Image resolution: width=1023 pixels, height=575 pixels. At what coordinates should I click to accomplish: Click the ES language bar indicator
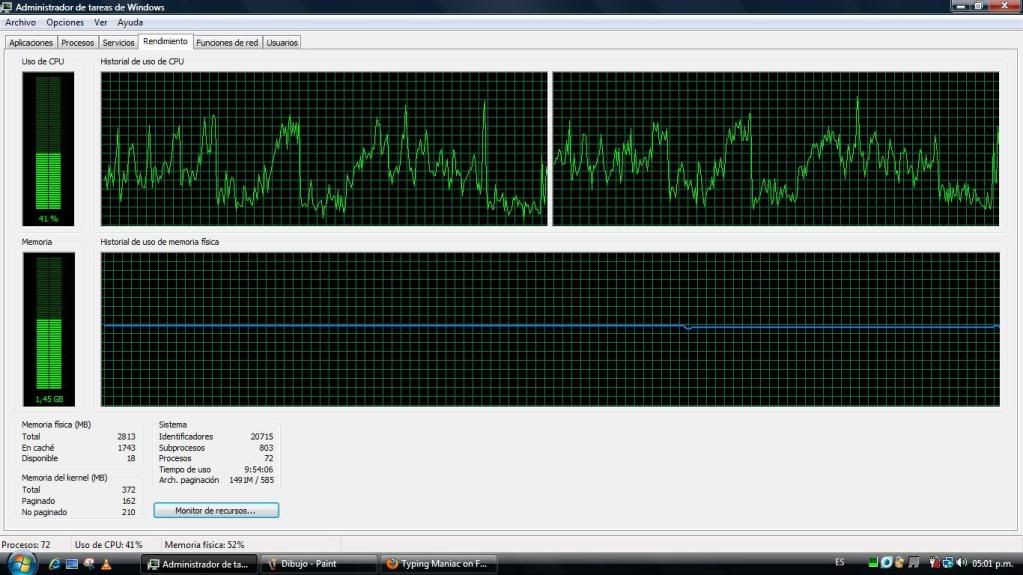click(839, 563)
